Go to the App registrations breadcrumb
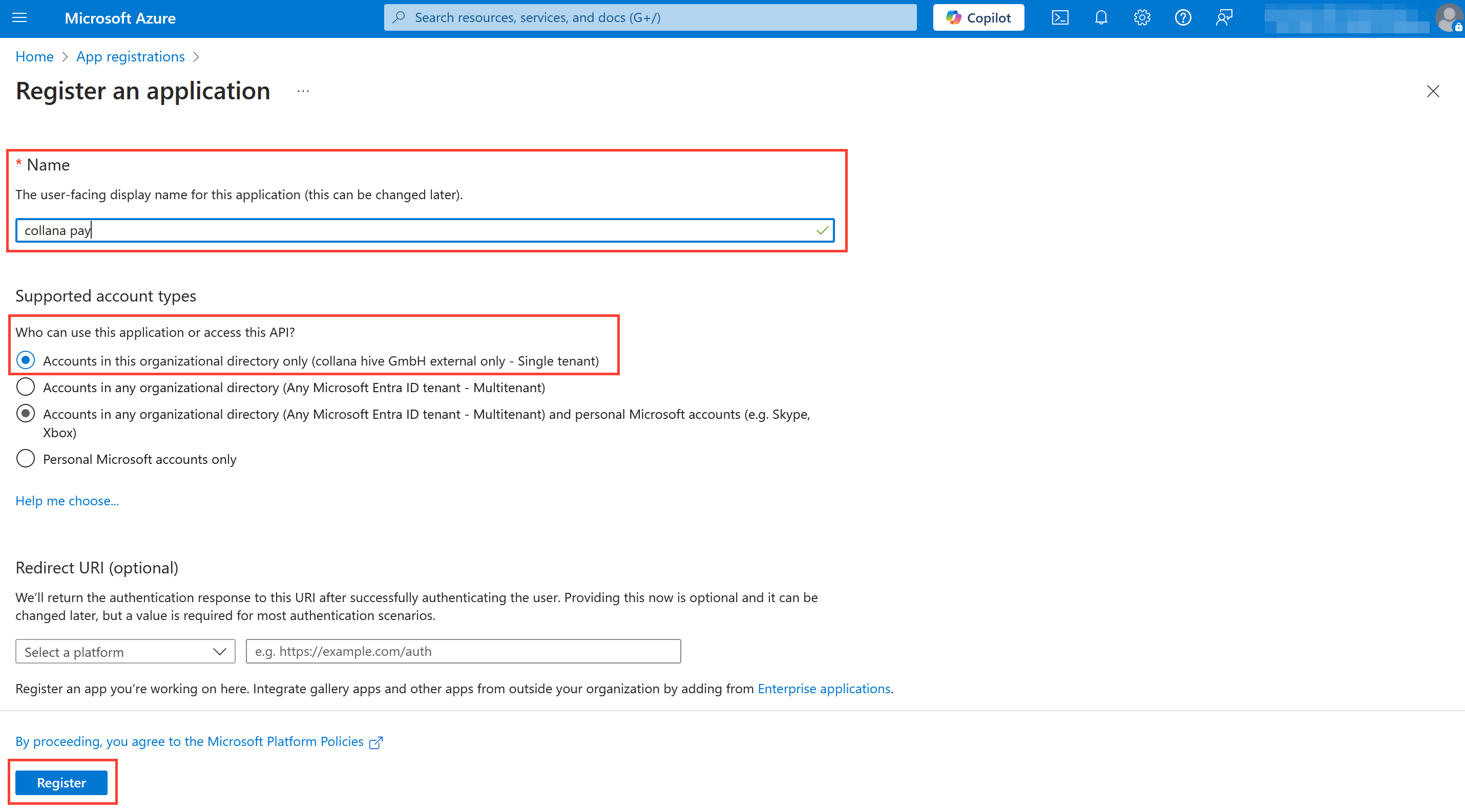The image size is (1465, 812). [130, 57]
